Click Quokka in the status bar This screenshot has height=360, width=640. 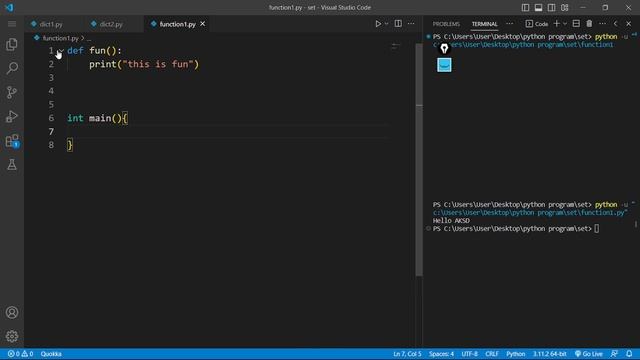pyautogui.click(x=51, y=354)
